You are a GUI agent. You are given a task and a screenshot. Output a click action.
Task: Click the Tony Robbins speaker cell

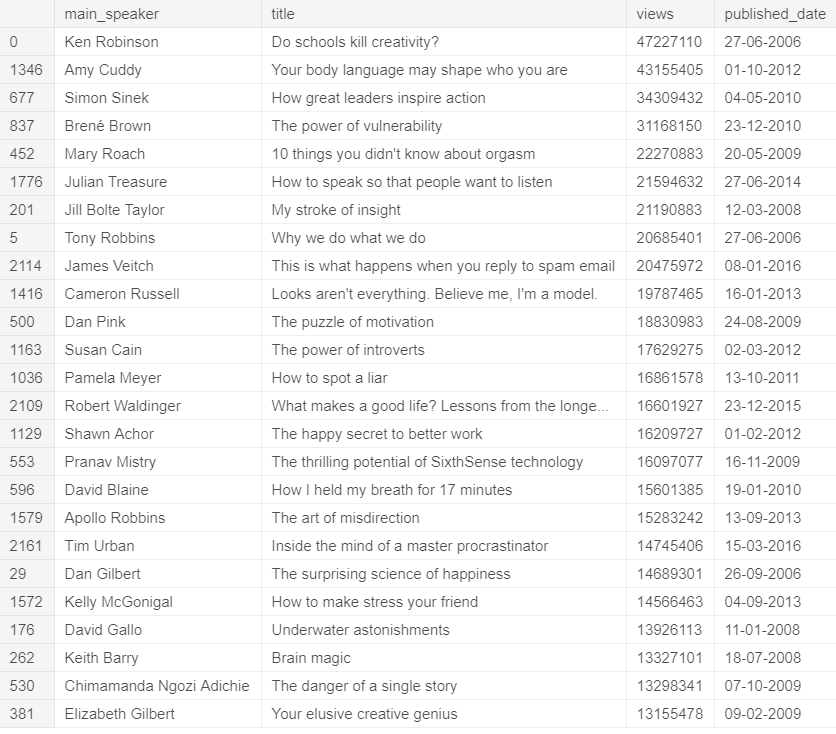click(110, 238)
